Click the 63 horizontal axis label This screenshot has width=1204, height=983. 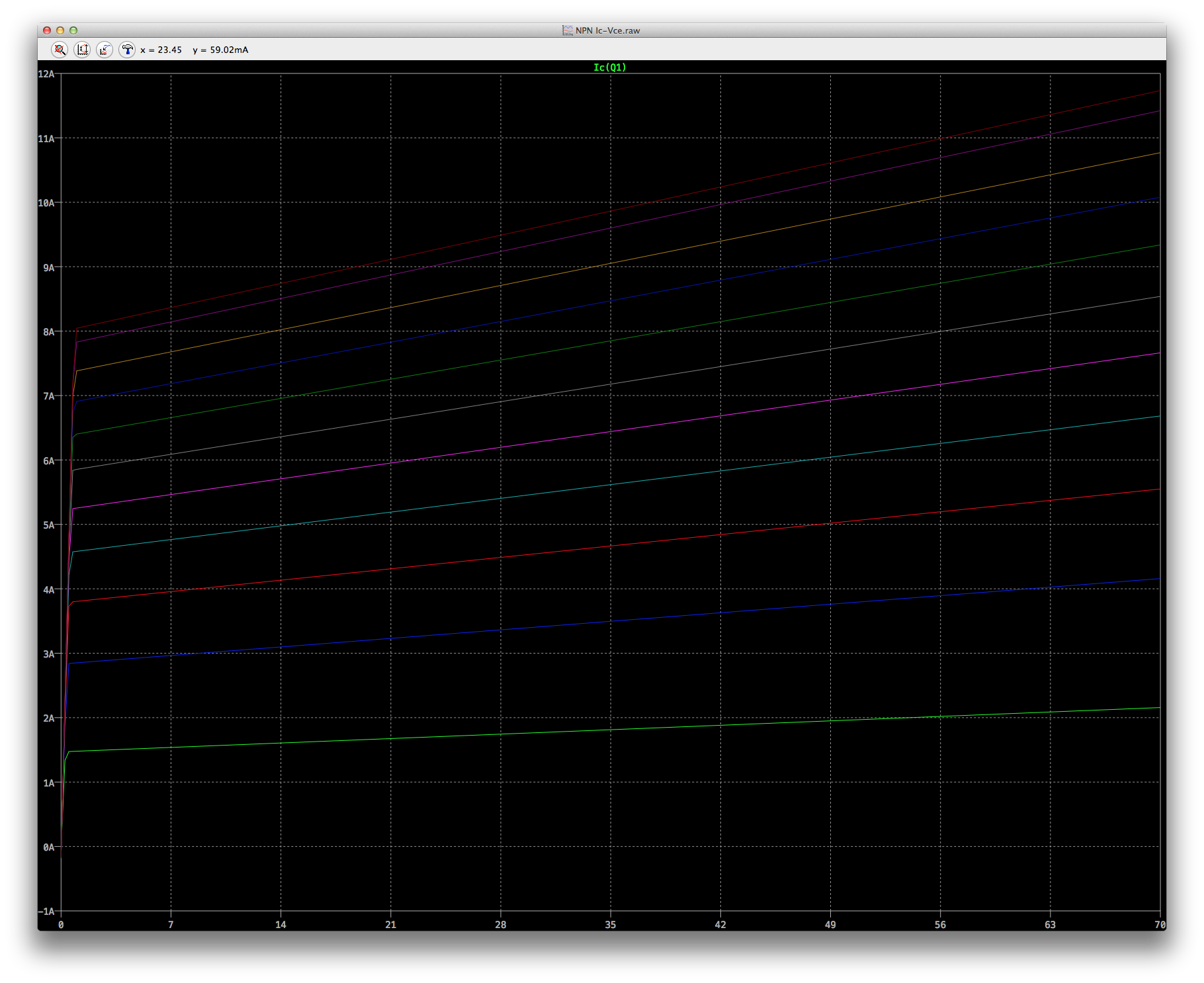tap(1050, 925)
